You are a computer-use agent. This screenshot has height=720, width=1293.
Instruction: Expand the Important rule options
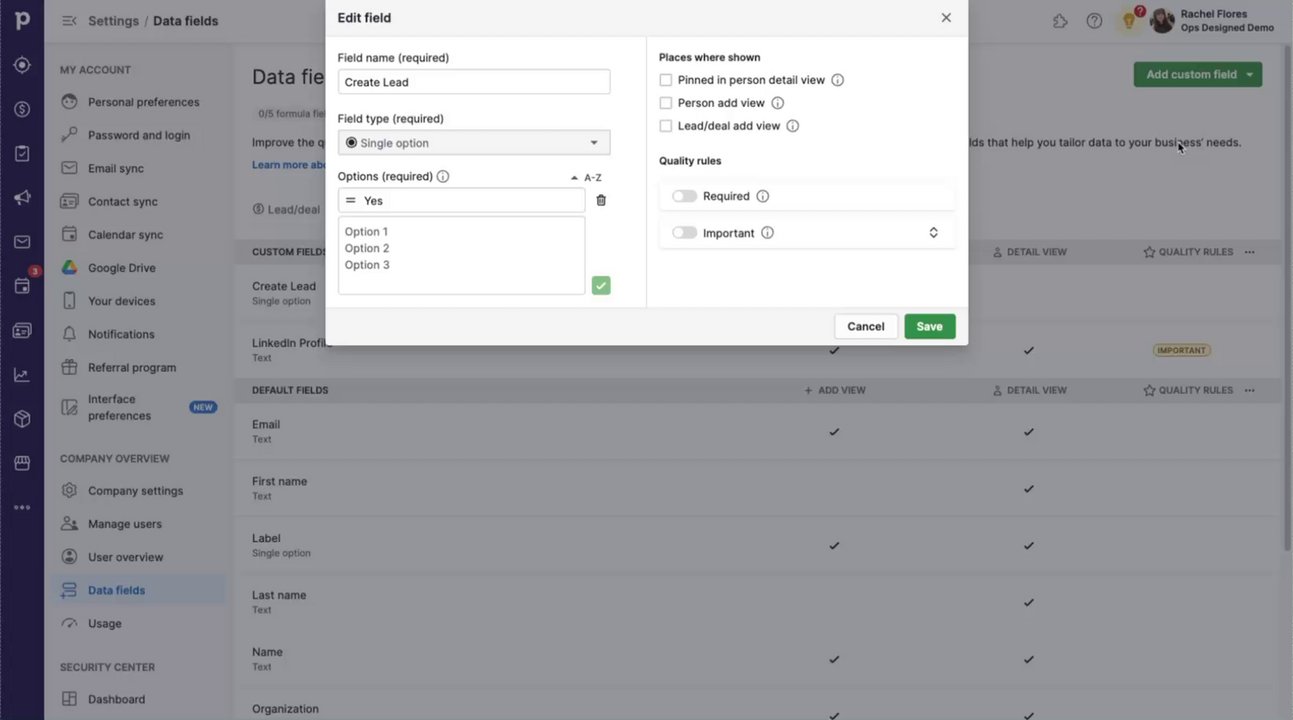(933, 233)
